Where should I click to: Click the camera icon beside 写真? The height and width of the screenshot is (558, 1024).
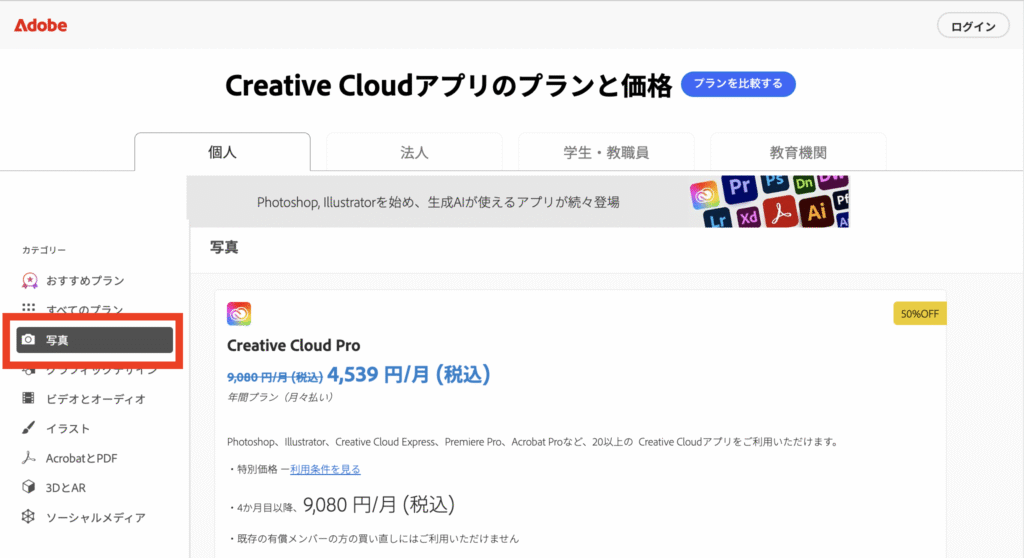29,340
